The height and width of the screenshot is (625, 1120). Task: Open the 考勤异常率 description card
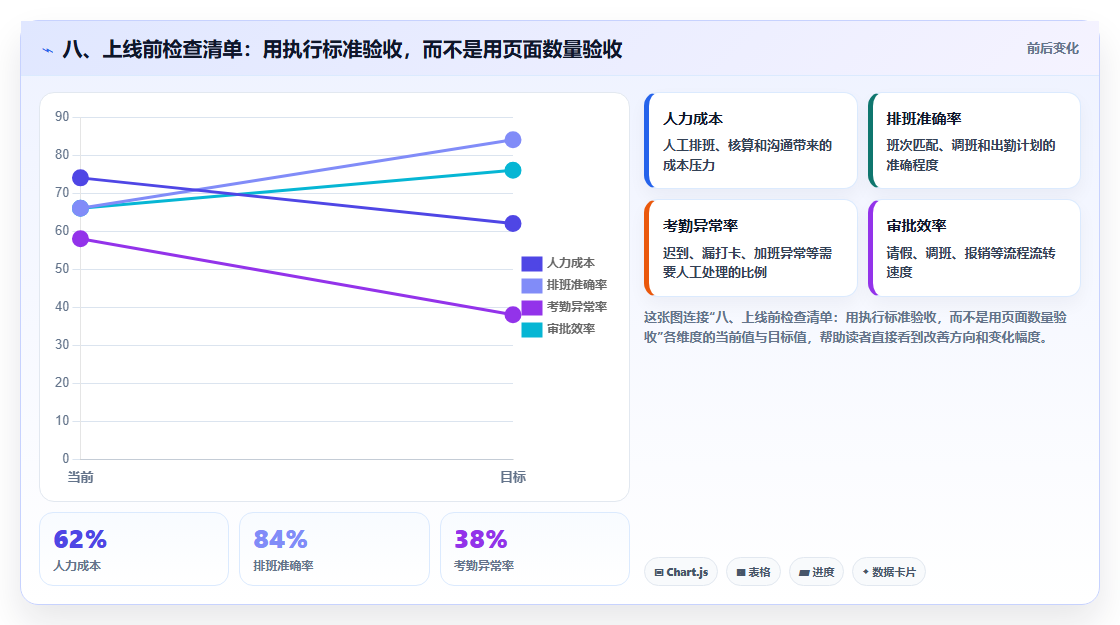(751, 248)
